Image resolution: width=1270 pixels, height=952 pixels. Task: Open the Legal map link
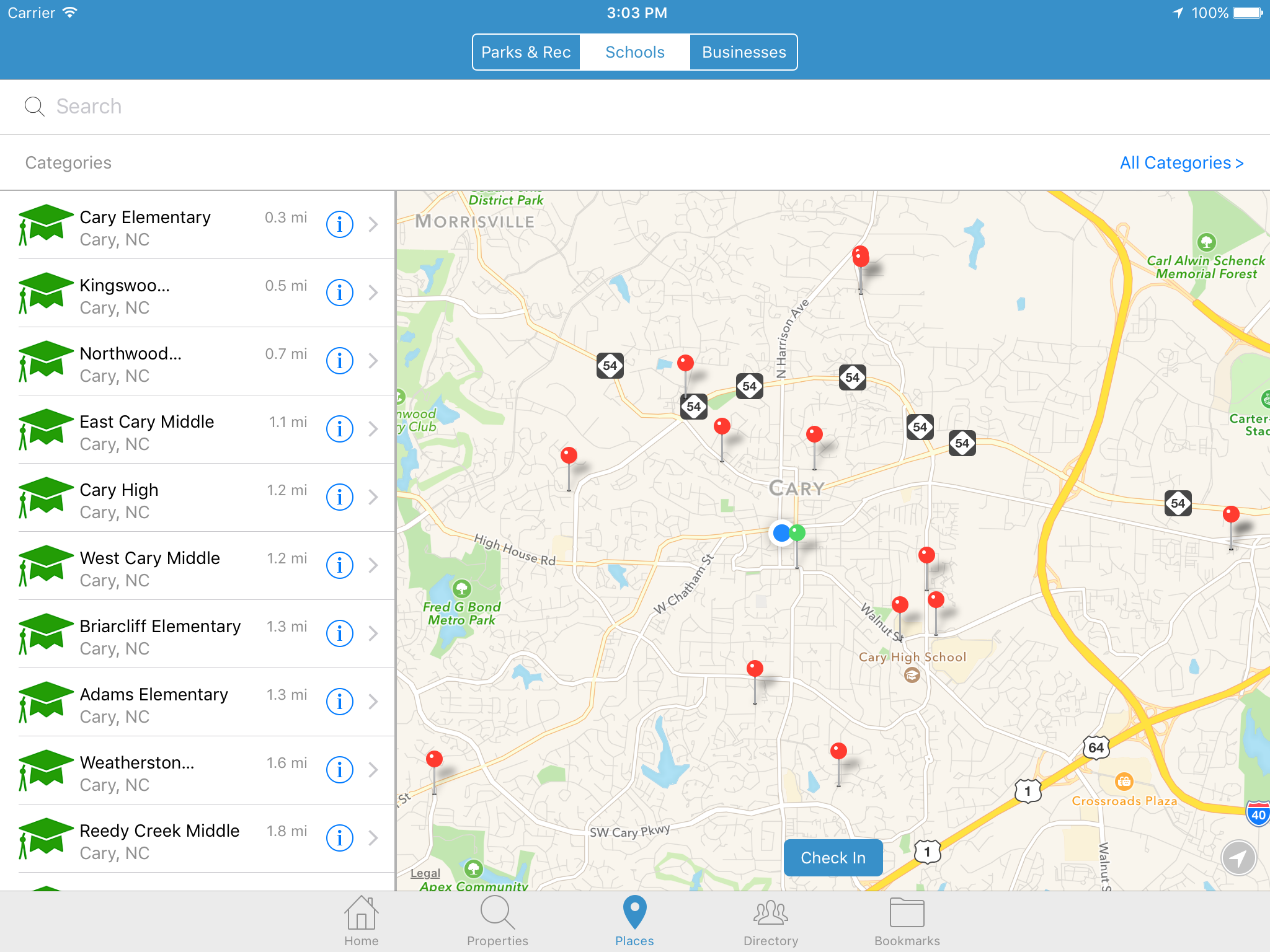click(x=425, y=873)
